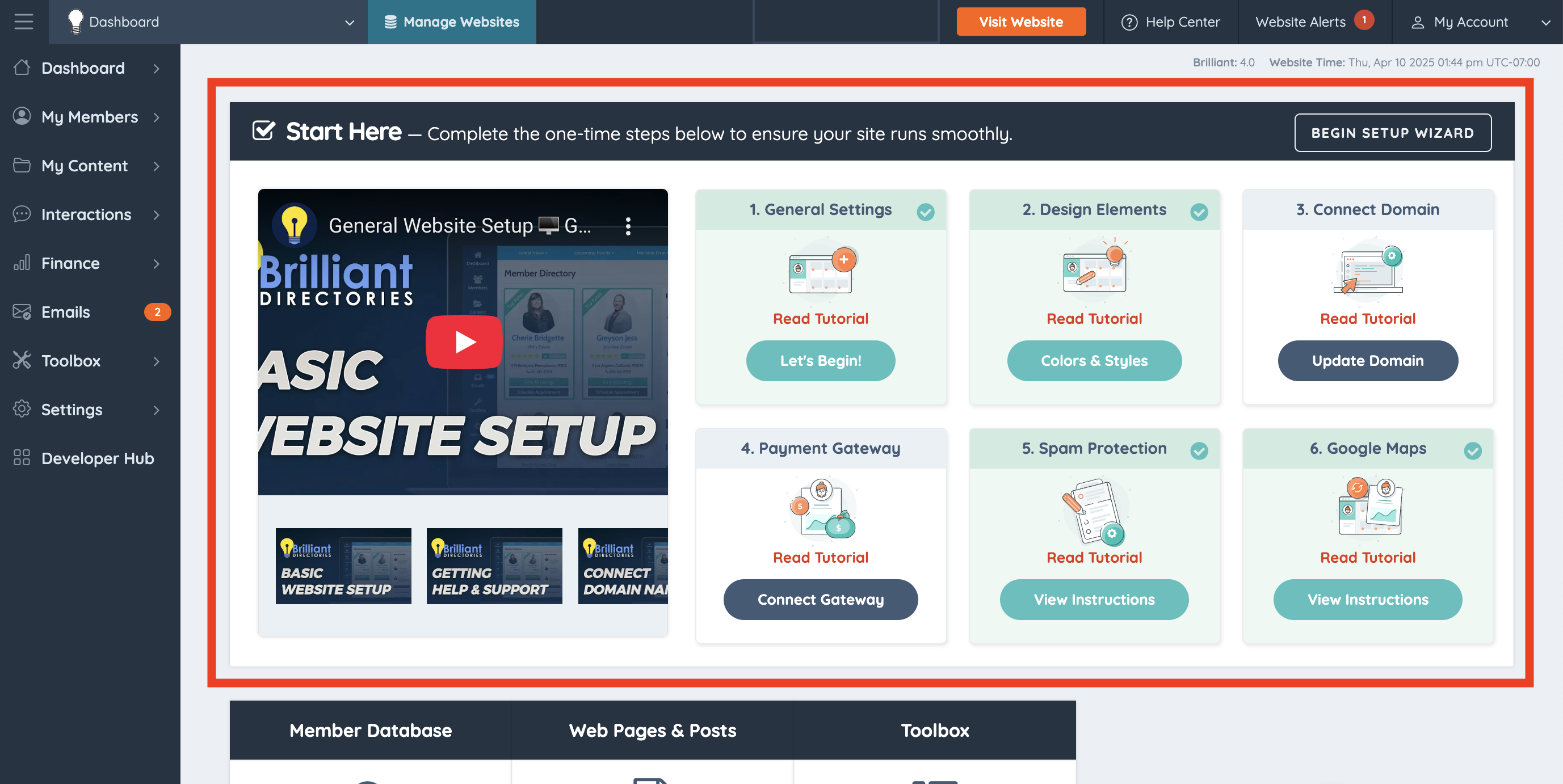Switch to the Manage Websites tab
This screenshot has height=784, width=1563.
451,23
